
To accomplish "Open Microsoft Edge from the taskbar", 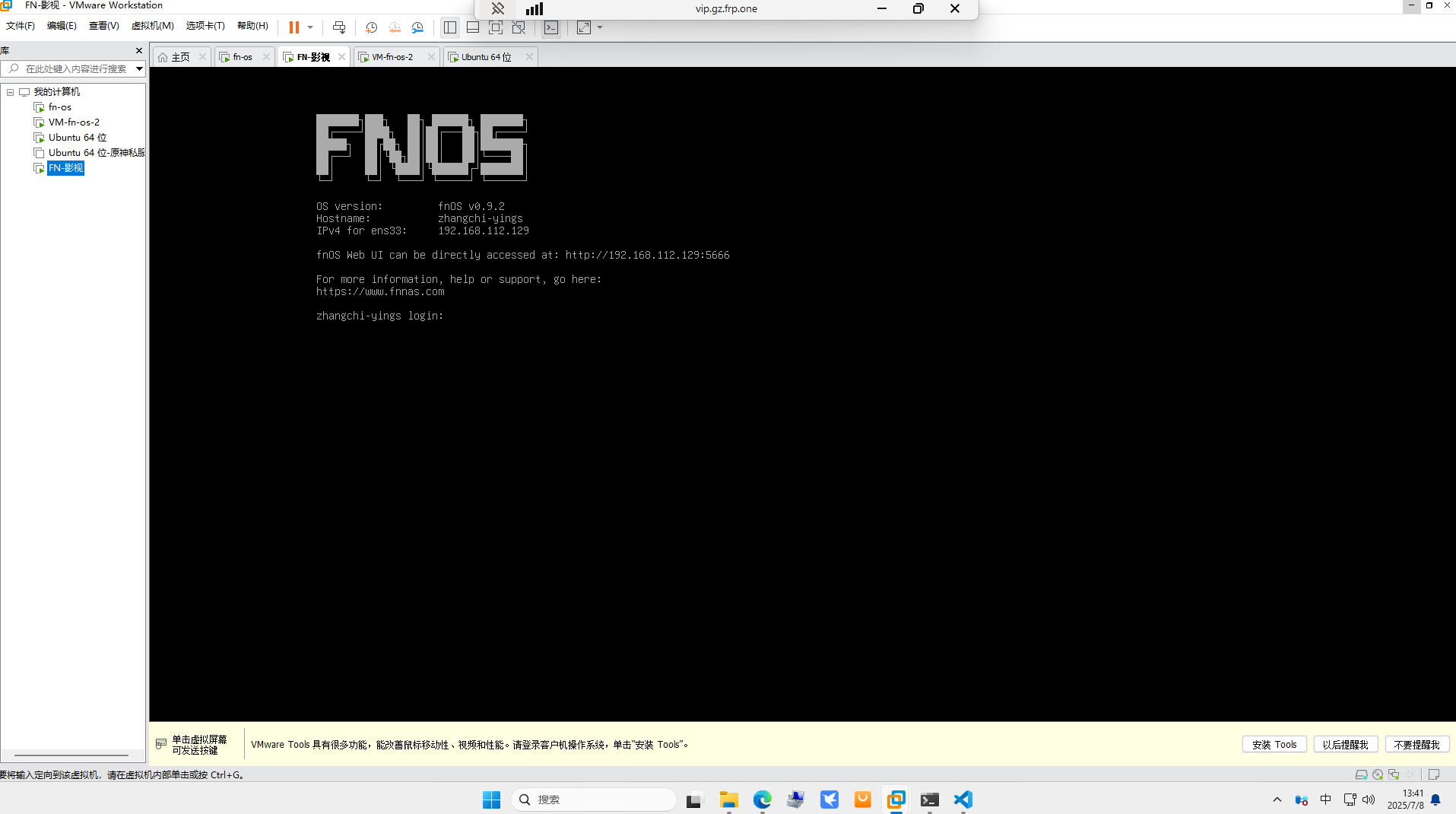I will pyautogui.click(x=763, y=800).
